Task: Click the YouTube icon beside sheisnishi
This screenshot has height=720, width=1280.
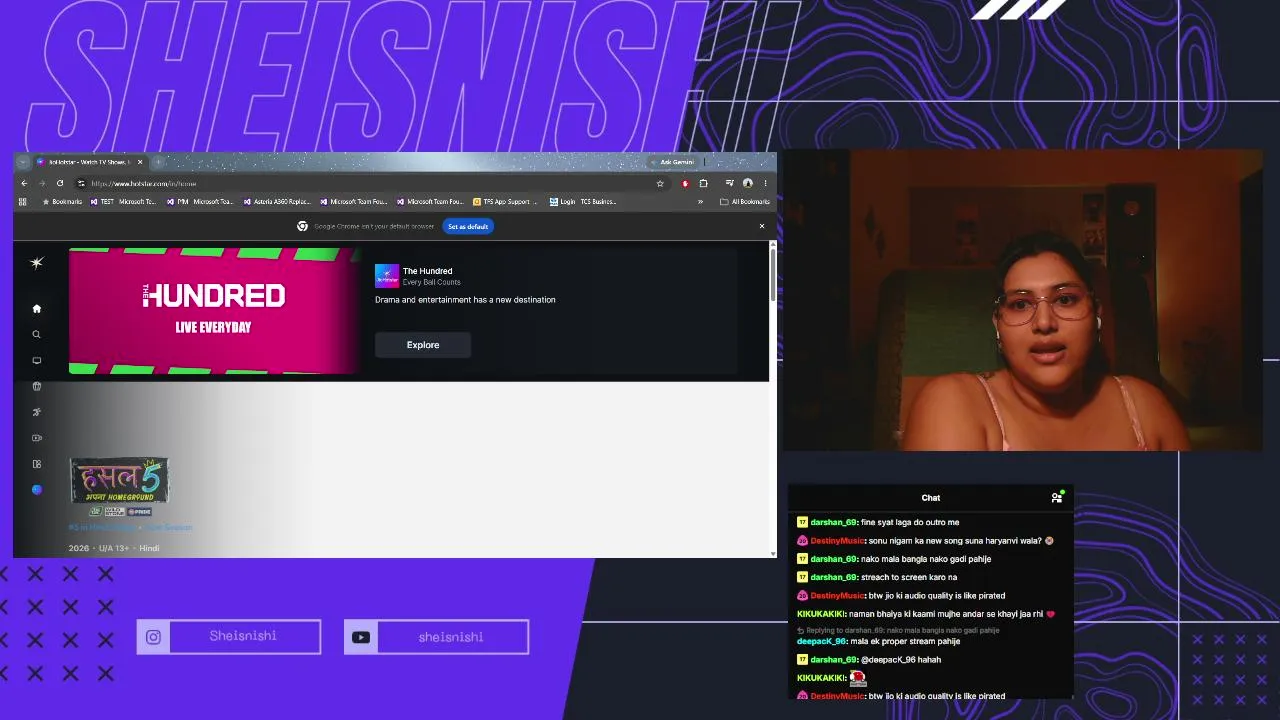Action: 361,637
